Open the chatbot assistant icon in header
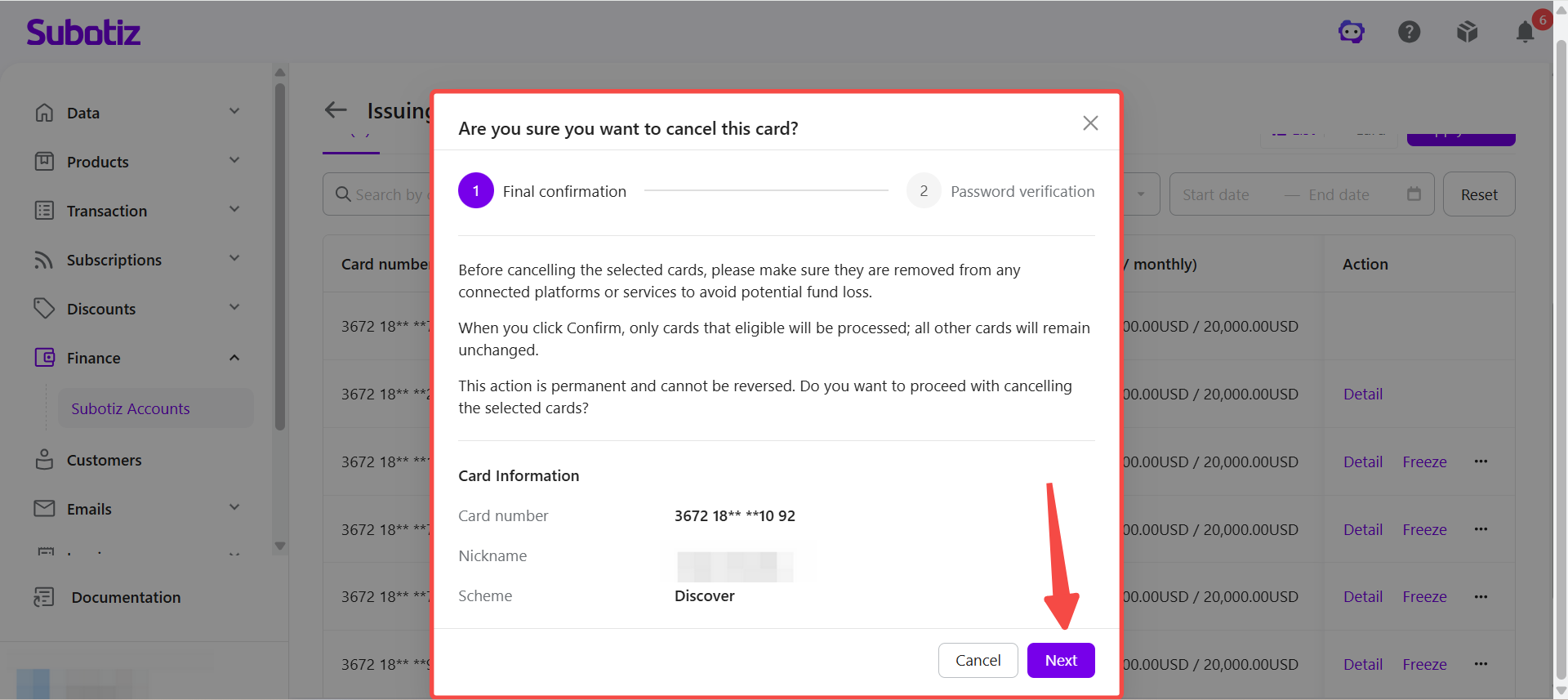Screen dimensions: 1568x700 1352,32
